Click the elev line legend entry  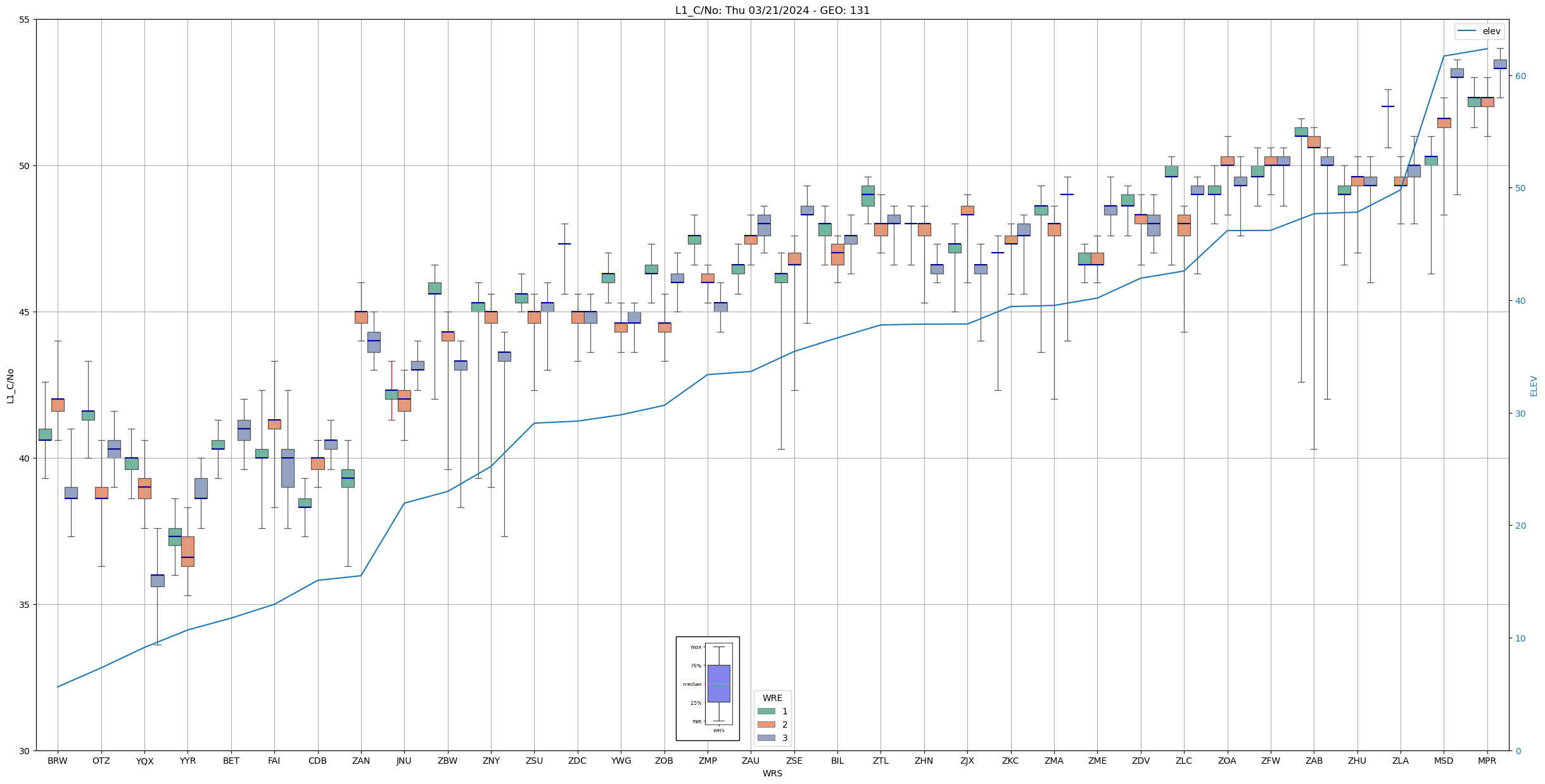[x=1480, y=31]
